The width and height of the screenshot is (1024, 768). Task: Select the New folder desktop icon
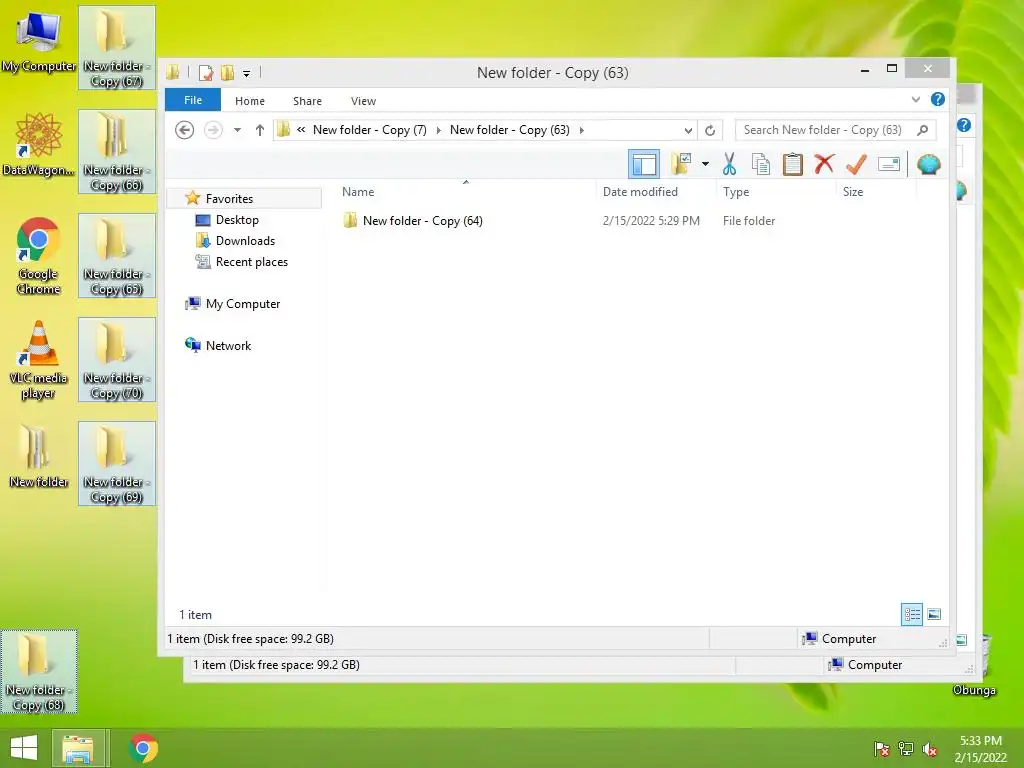(39, 455)
